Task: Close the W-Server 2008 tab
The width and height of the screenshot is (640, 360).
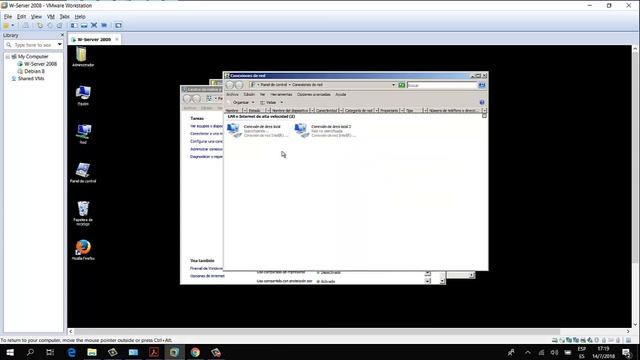Action: [x=117, y=39]
